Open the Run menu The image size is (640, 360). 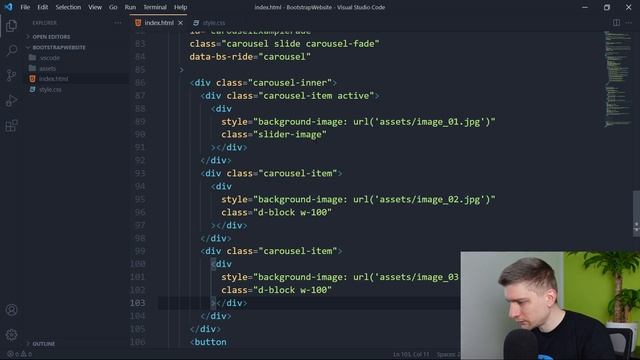[130, 7]
